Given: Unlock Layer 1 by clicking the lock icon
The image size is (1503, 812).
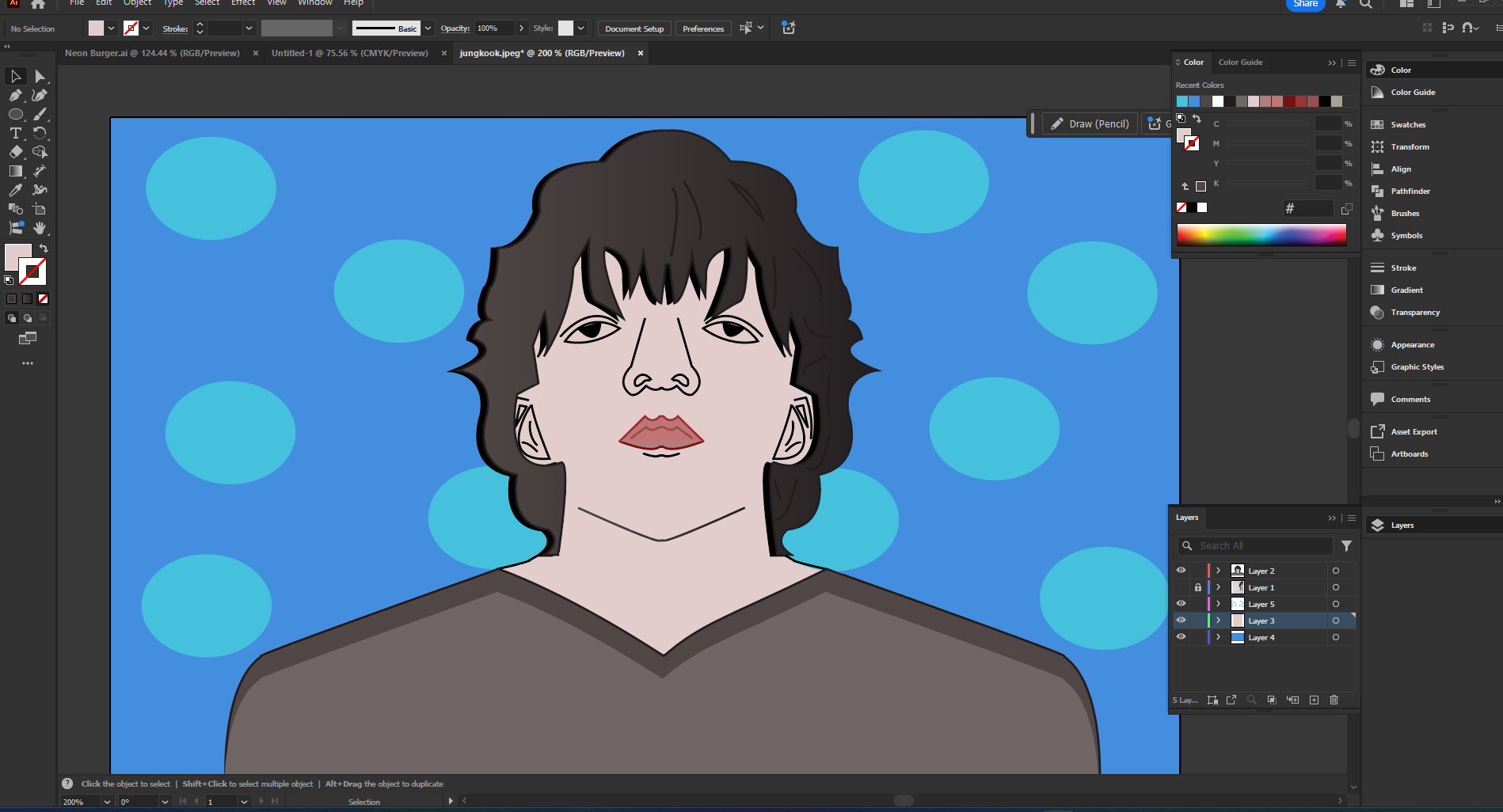Looking at the screenshot, I should click(x=1198, y=587).
